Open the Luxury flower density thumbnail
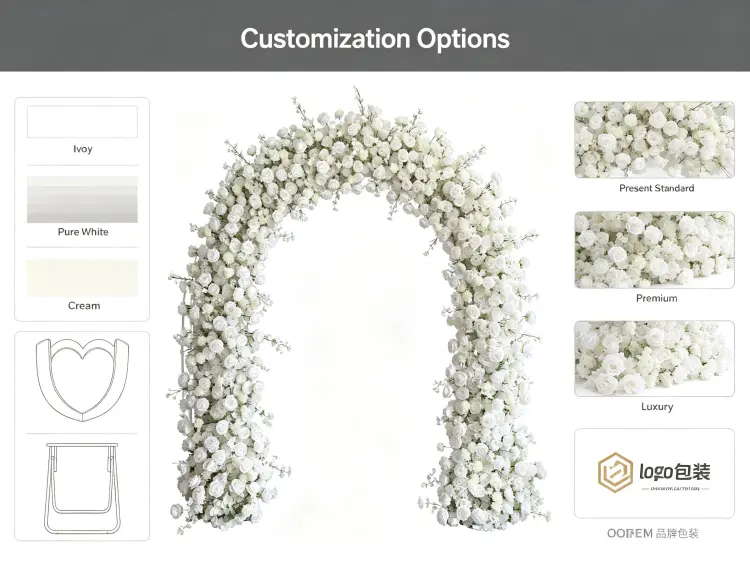The height and width of the screenshot is (562, 750). click(x=654, y=359)
